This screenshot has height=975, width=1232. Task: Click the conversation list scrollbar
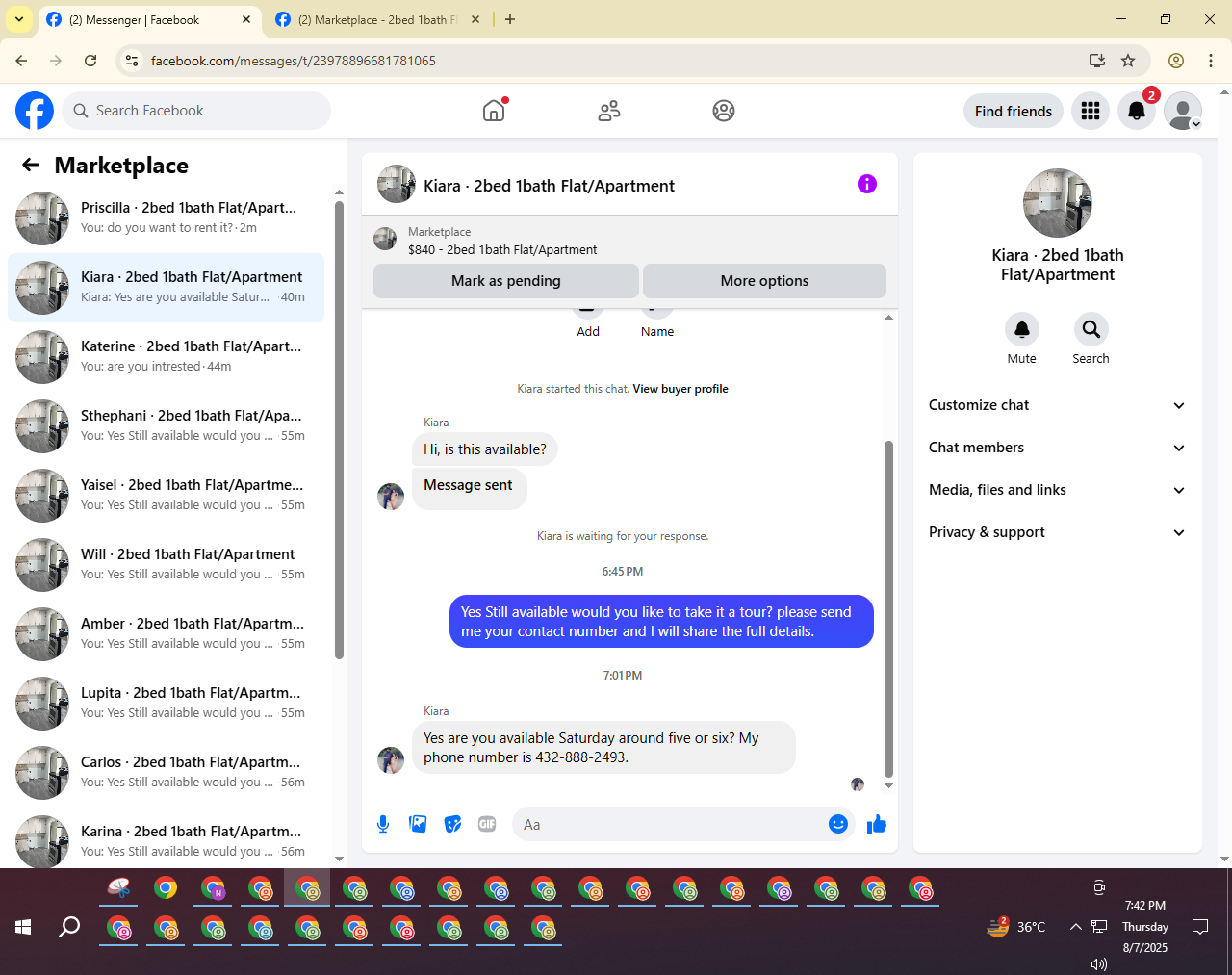point(339,429)
